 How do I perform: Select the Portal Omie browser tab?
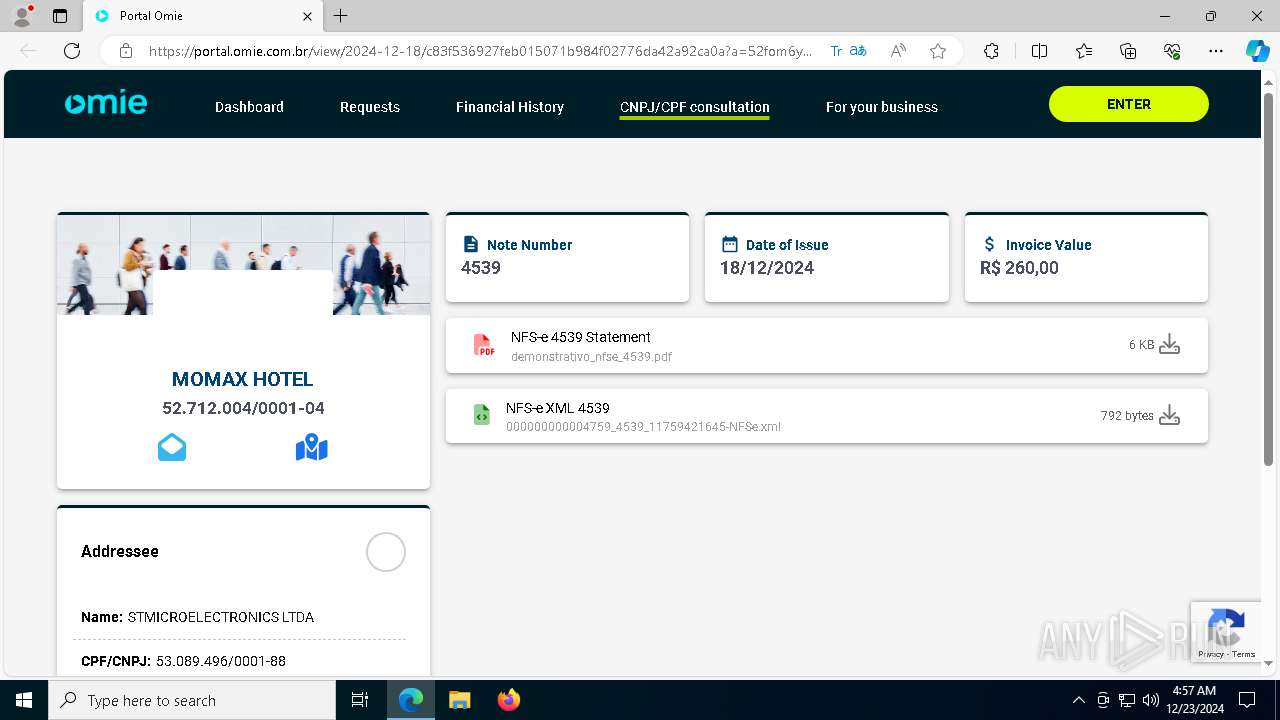(202, 16)
